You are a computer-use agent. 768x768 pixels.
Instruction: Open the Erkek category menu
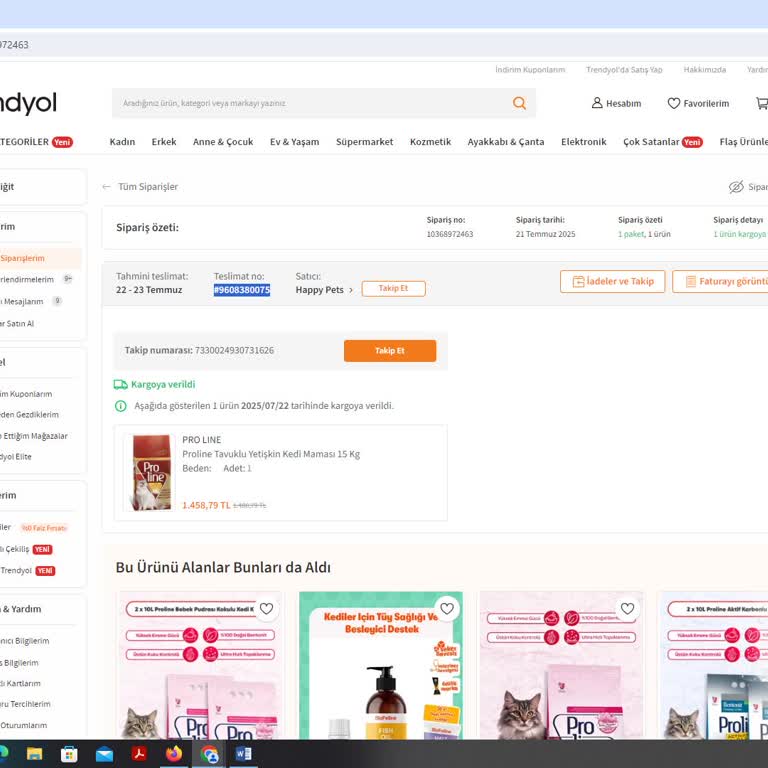tap(164, 142)
